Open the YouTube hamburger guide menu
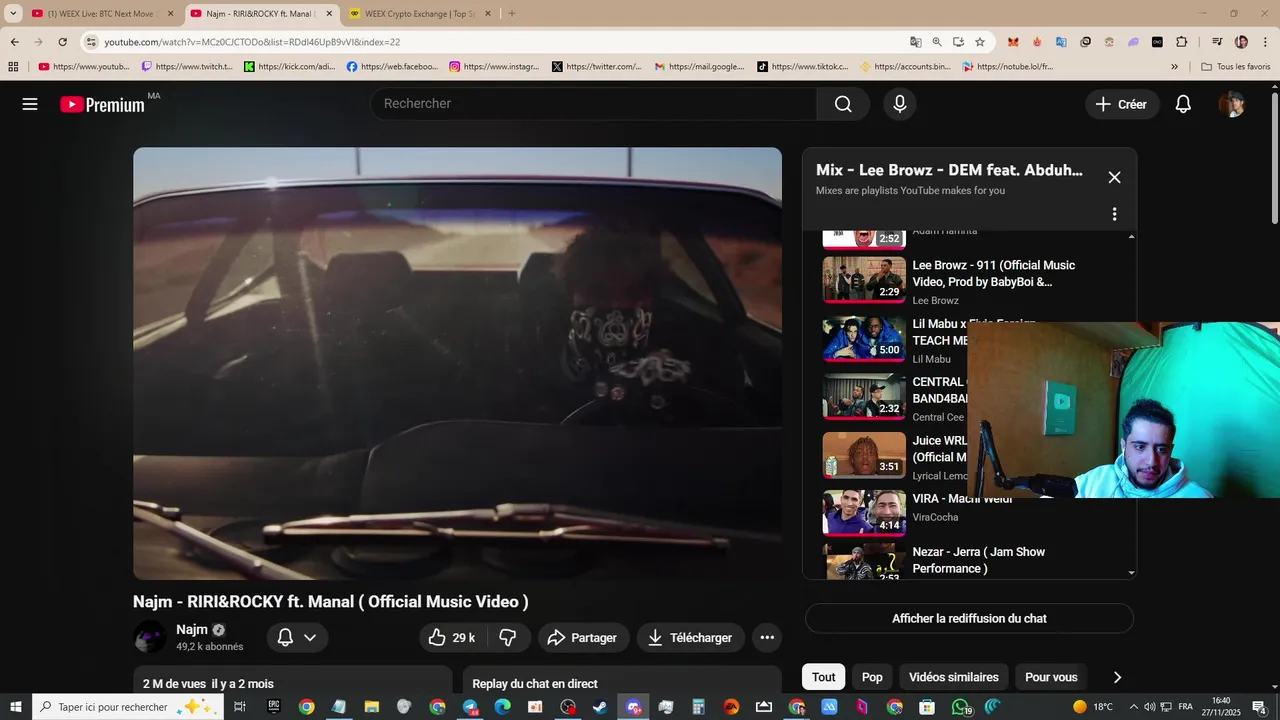This screenshot has width=1280, height=720. tap(30, 104)
